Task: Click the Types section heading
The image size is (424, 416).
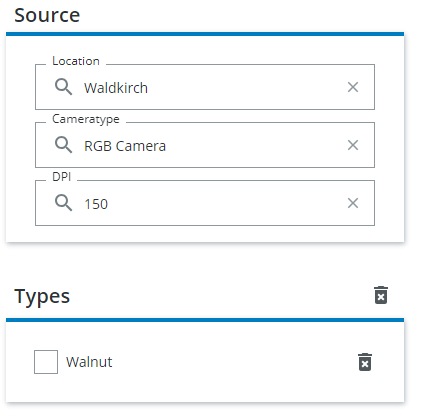Action: coord(42,296)
